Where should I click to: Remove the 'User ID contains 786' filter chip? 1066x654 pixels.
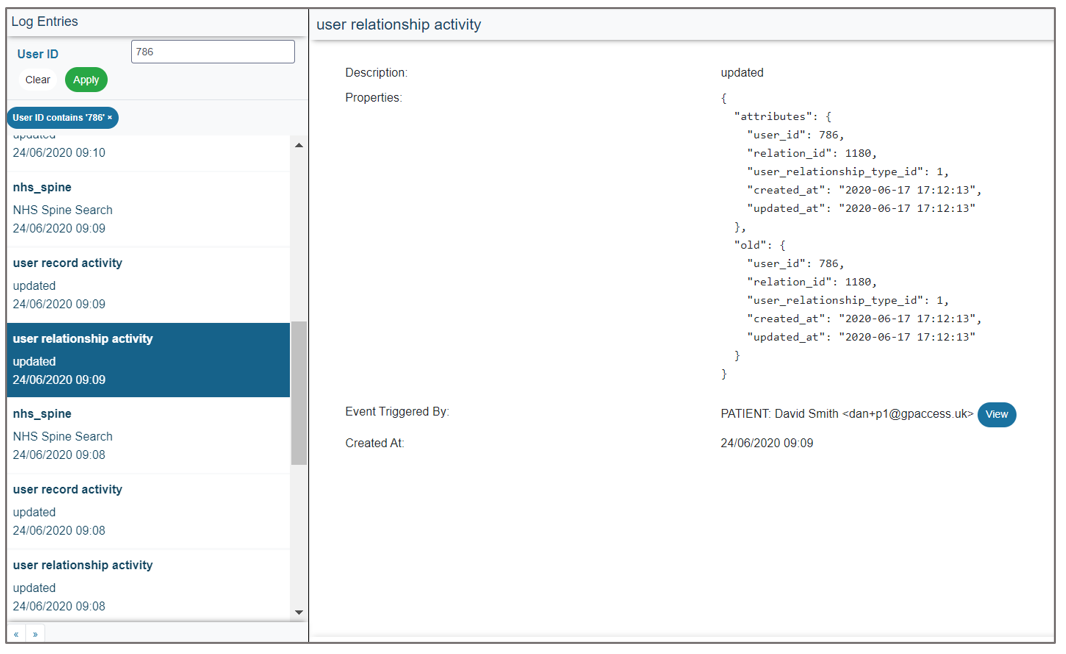tap(109, 118)
